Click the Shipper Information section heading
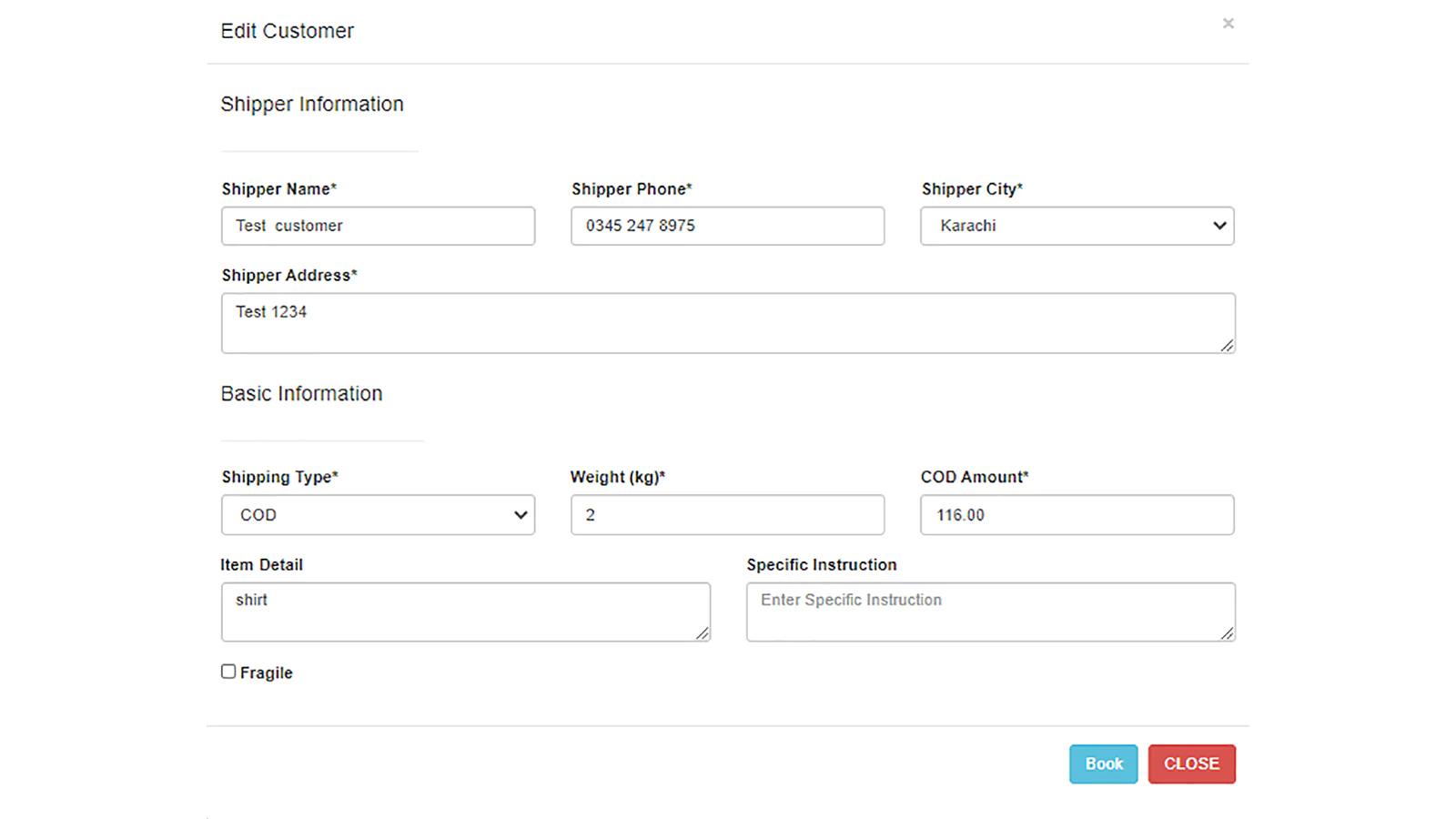 click(311, 105)
